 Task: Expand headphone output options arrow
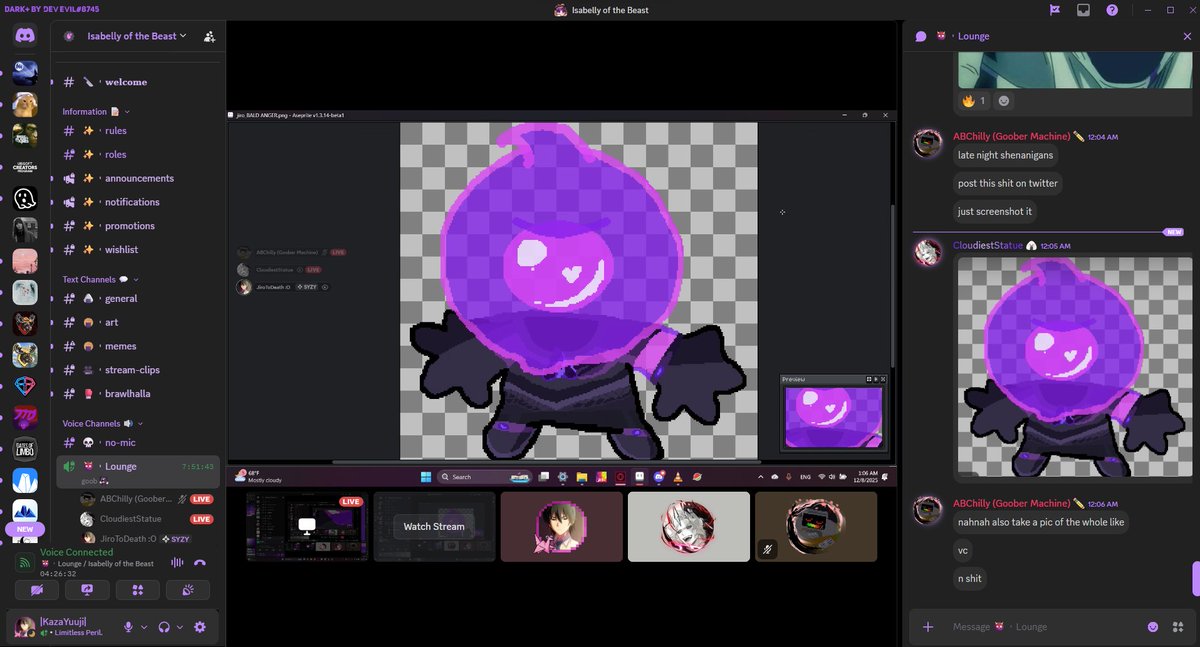coord(180,627)
